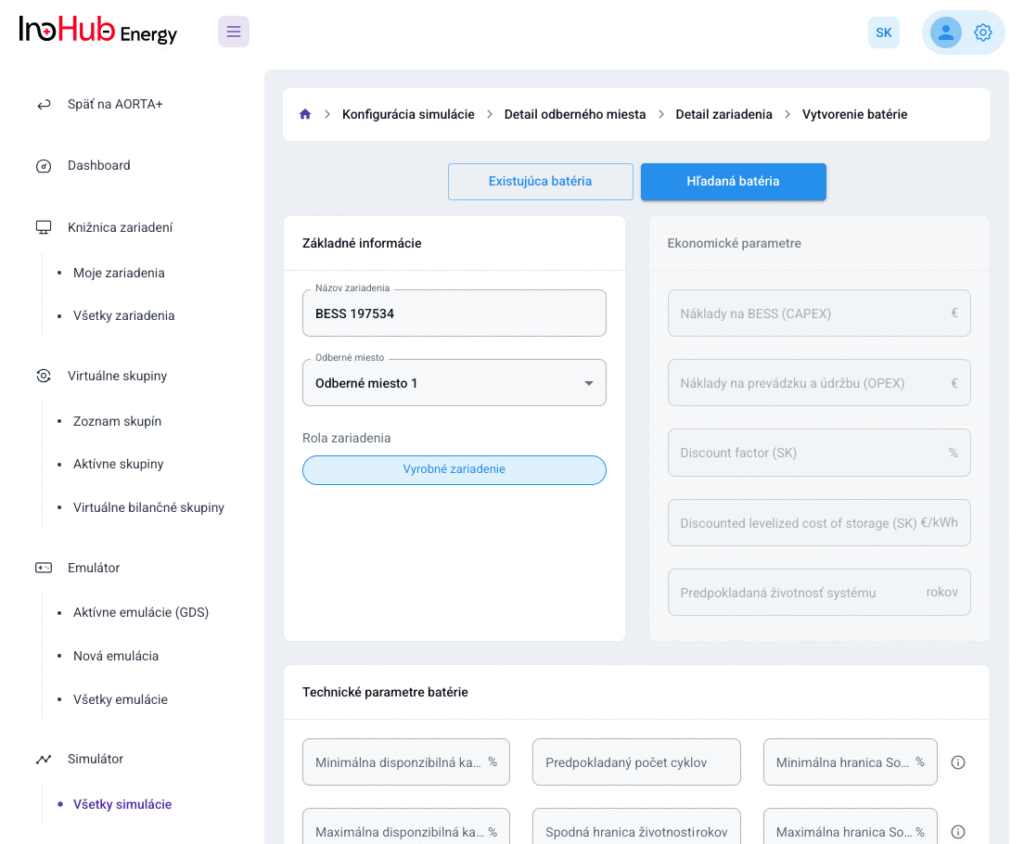
Task: Click the Virtuálne skupiny sidebar icon
Action: (x=43, y=376)
